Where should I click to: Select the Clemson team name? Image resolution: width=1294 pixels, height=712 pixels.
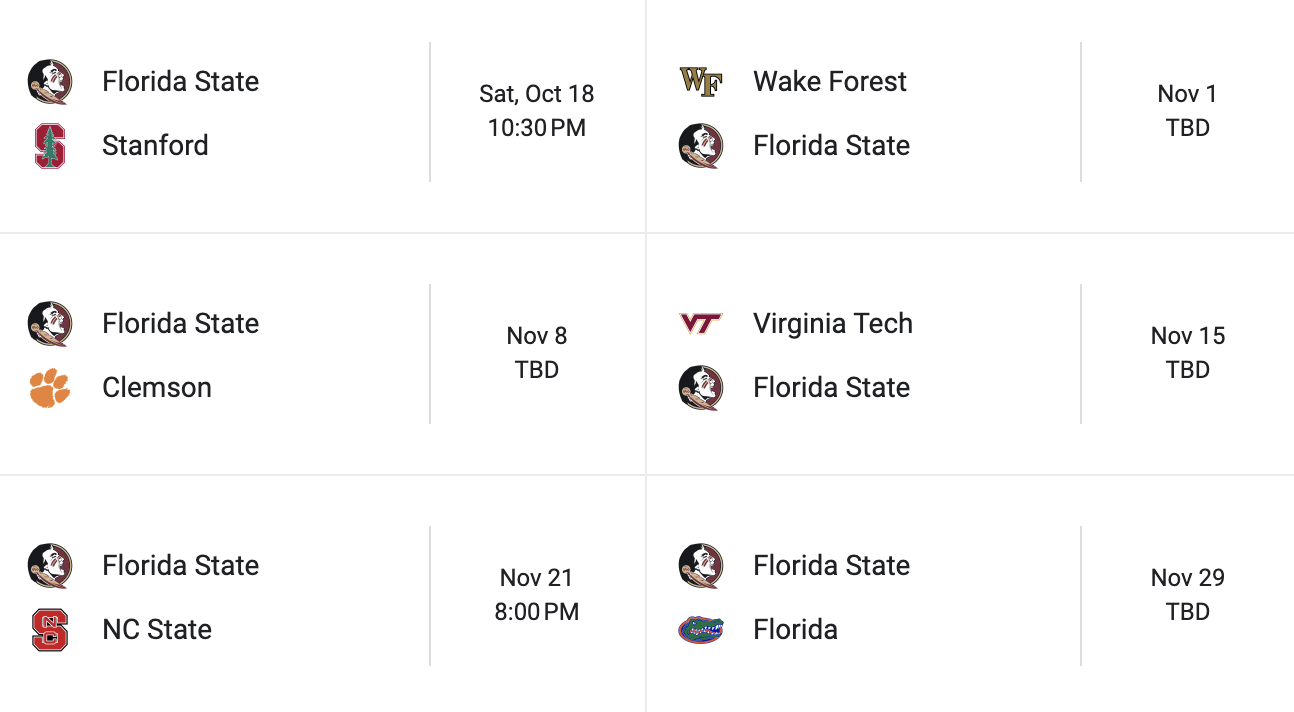tap(157, 388)
